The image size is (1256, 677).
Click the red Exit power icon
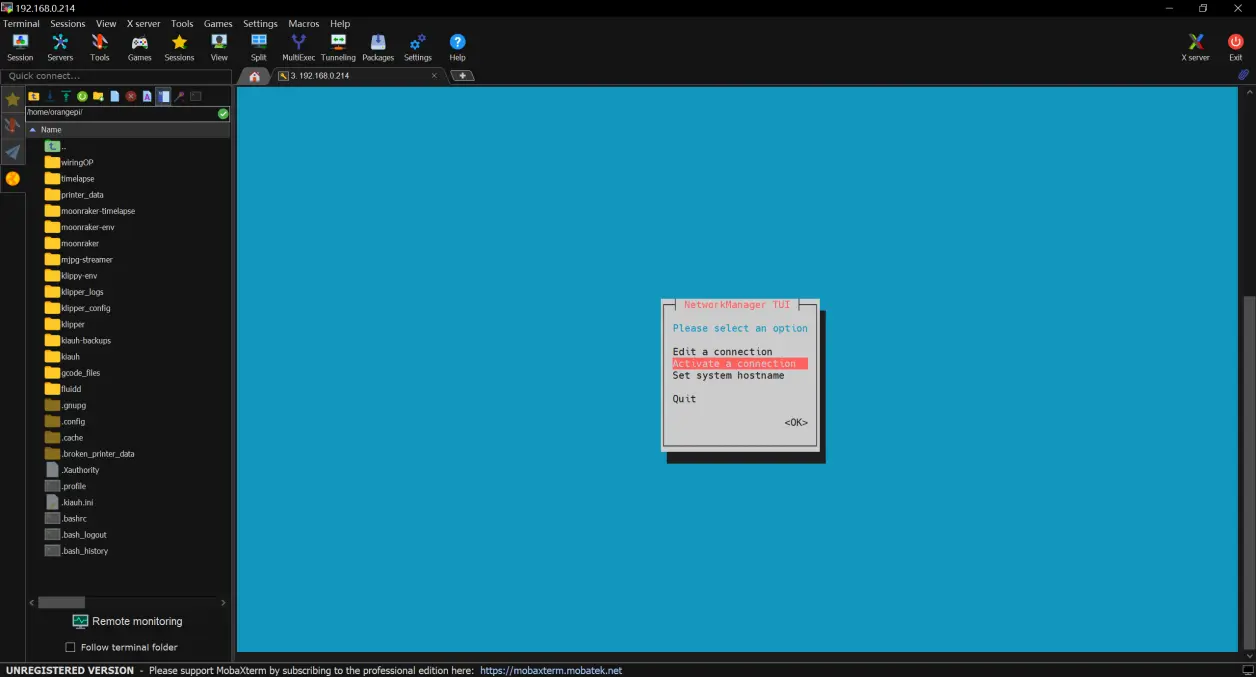[x=1236, y=47]
